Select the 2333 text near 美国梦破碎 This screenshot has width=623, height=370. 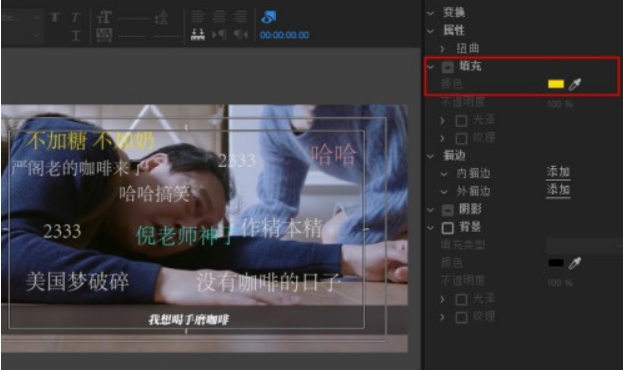pyautogui.click(x=62, y=231)
